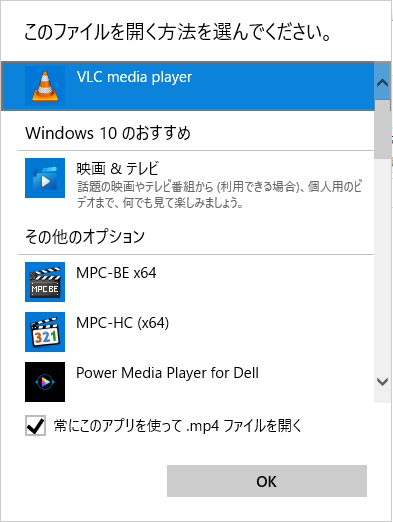Click Power Media Player for Dell text

coord(167,373)
